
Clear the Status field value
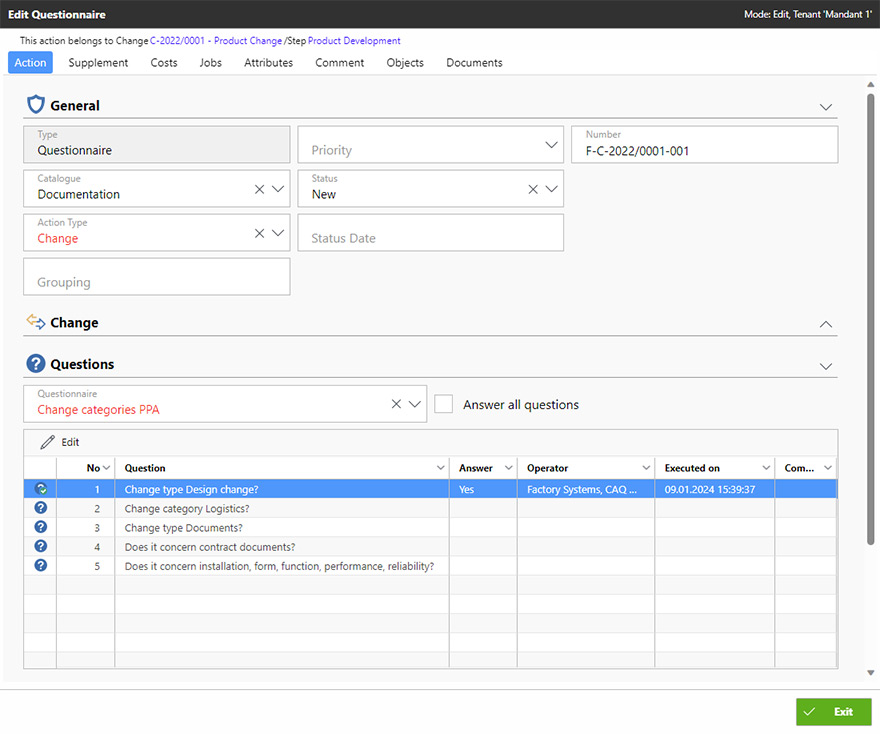tap(533, 189)
